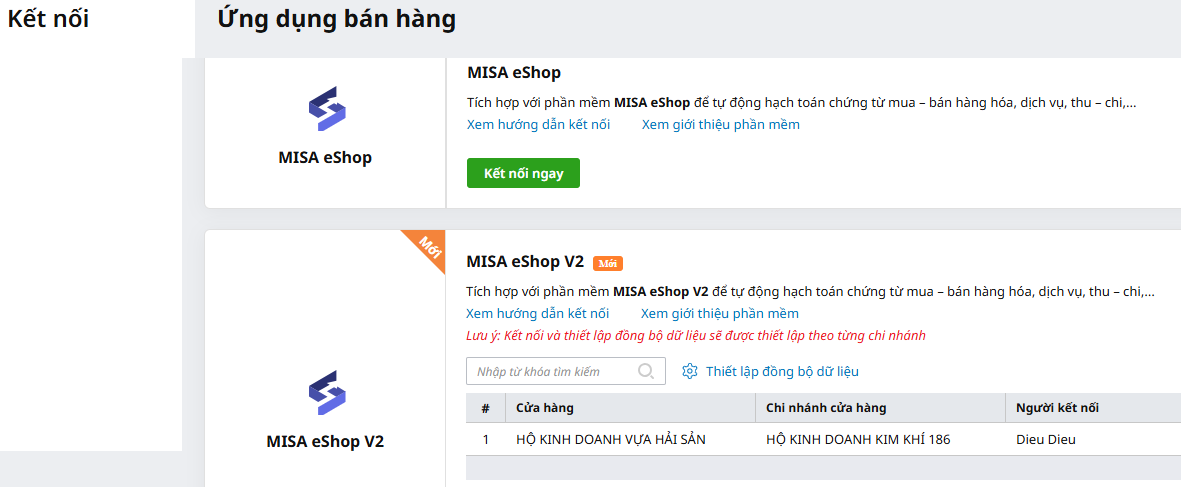Open Xem giới thiệu phần mềm for MISA eShop V2
The image size is (1181, 487).
[x=720, y=313]
